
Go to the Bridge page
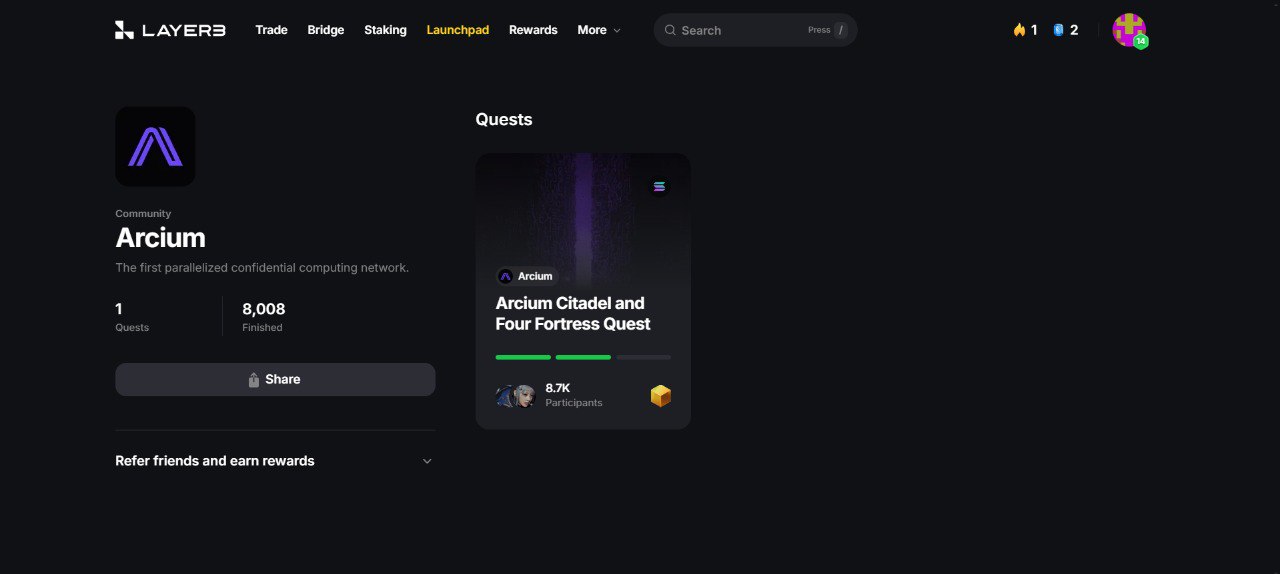(x=326, y=30)
